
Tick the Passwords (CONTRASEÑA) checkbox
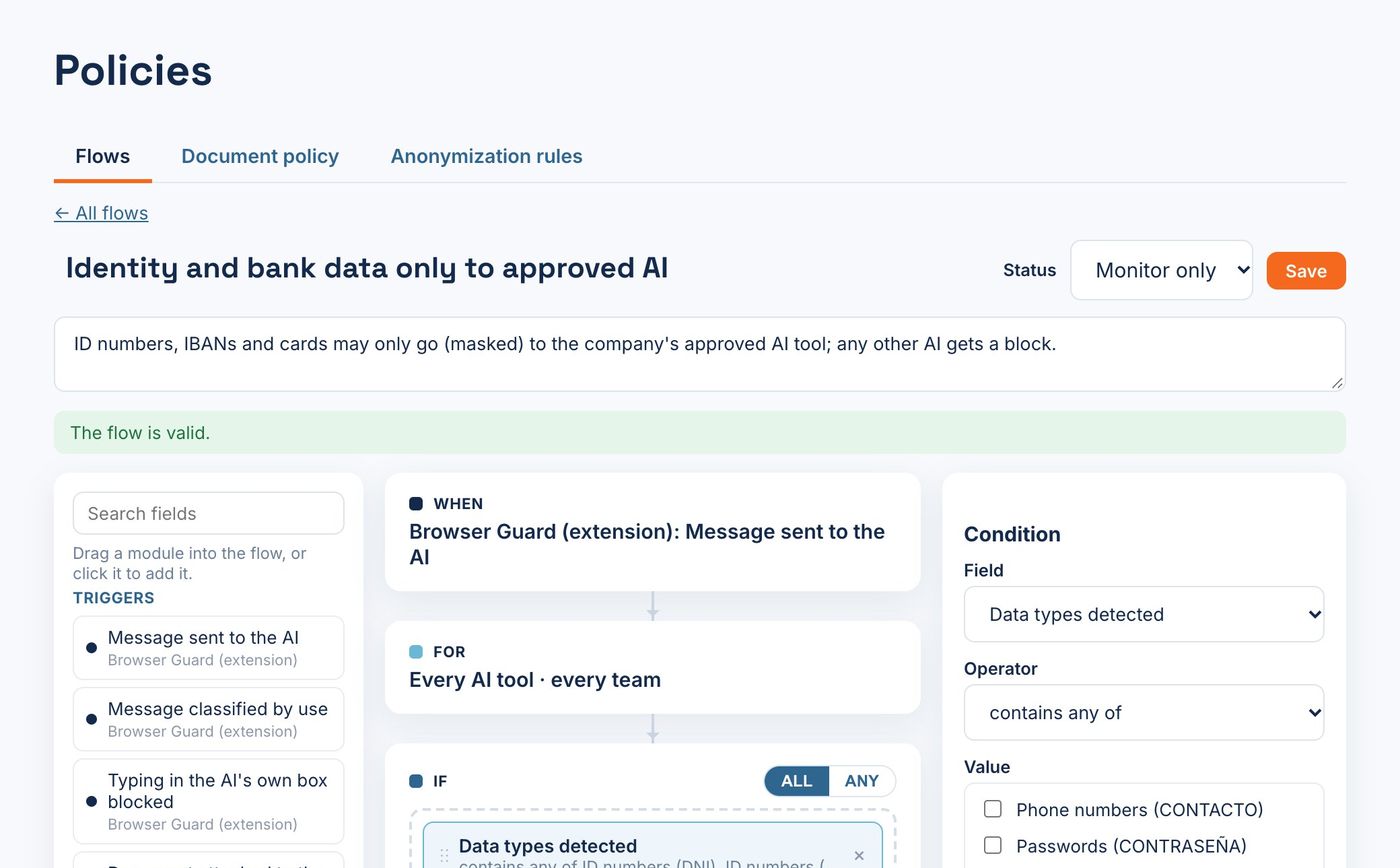pos(993,845)
